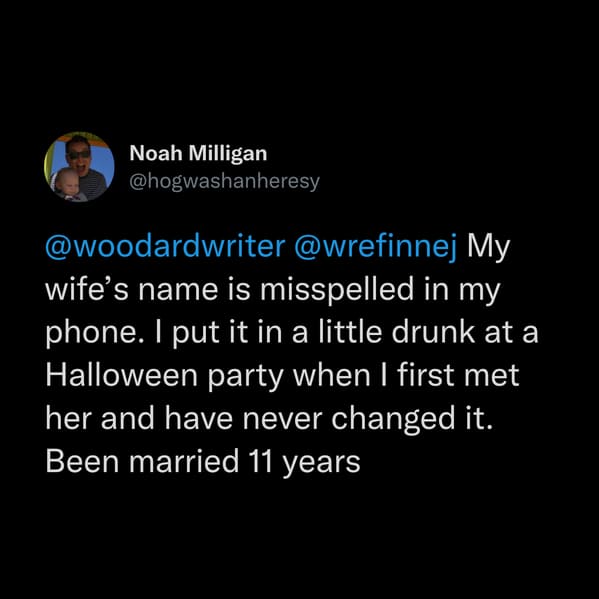Click the word "Halloween" in the tweet
Image resolution: width=599 pixels, height=599 pixels.
[x=121, y=376]
